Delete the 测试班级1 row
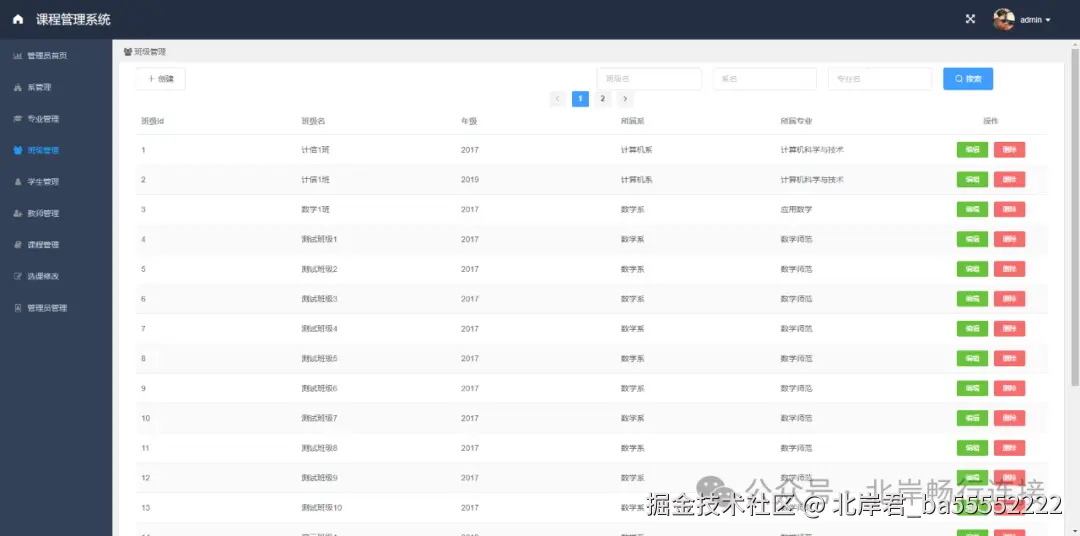1080x536 pixels. point(1009,239)
